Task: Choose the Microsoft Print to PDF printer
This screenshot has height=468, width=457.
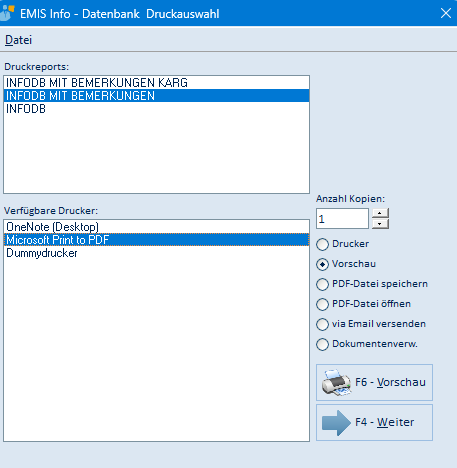Action: (x=156, y=240)
